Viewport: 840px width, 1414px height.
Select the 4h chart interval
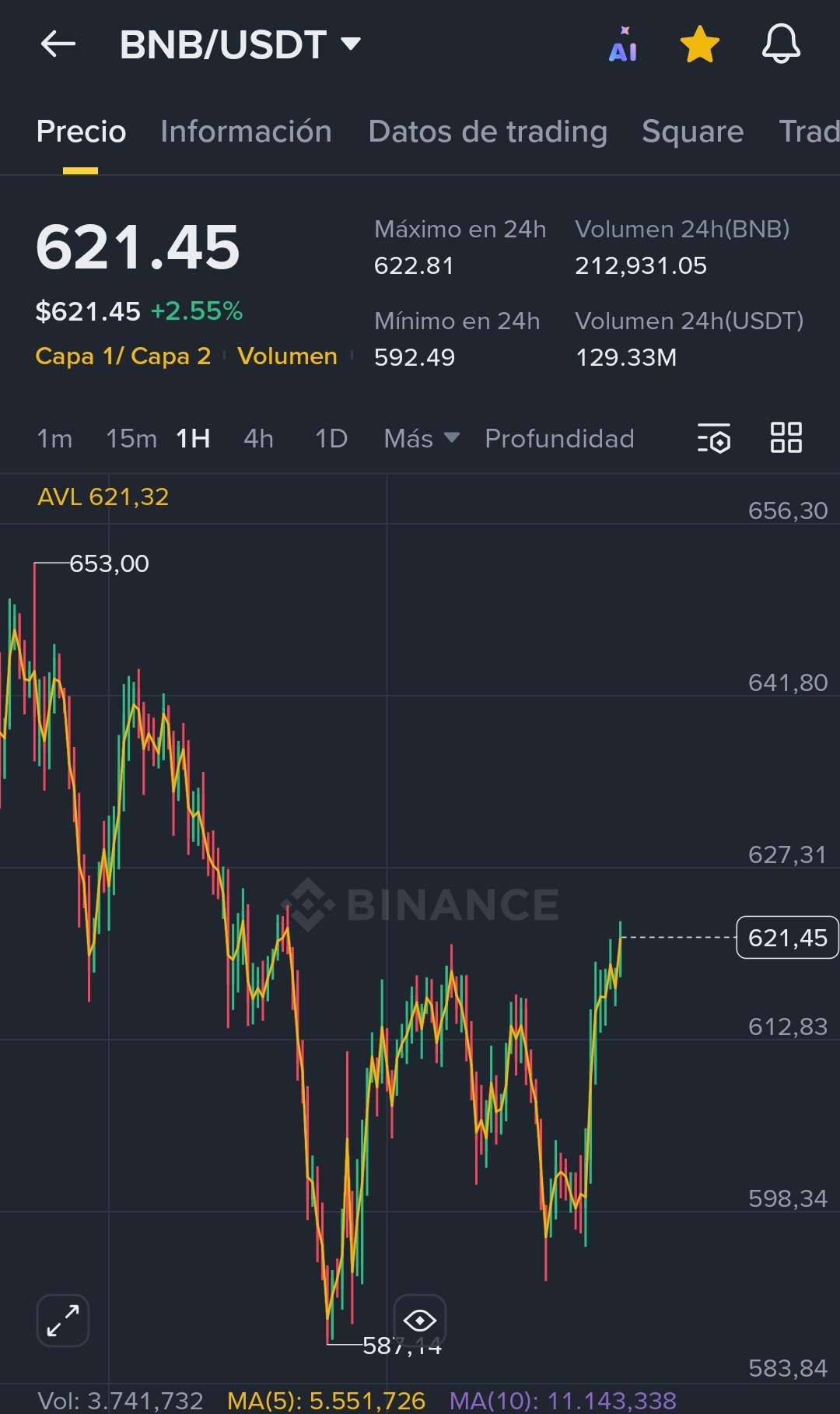258,438
